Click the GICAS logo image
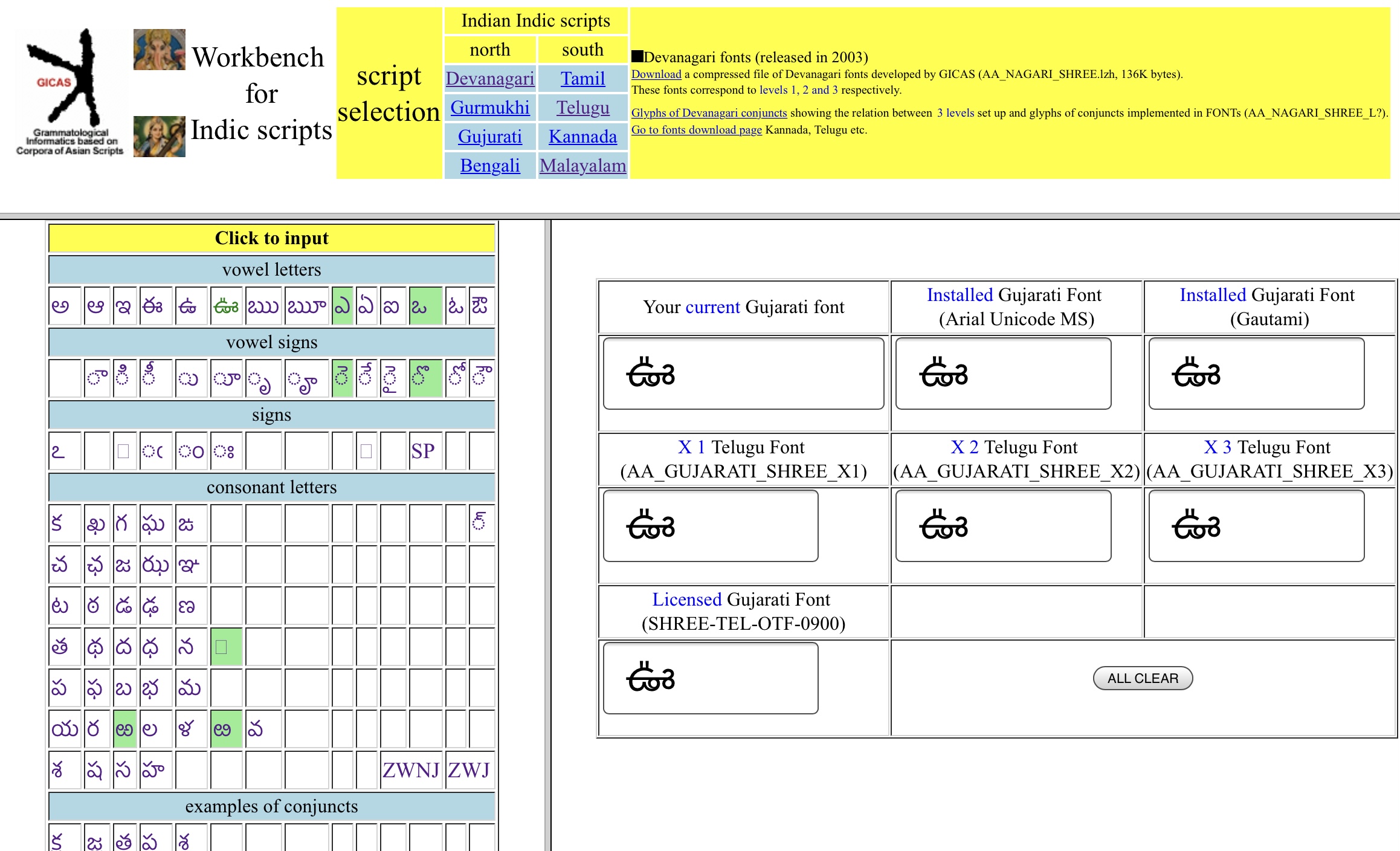This screenshot has width=1400, height=851. point(69,92)
